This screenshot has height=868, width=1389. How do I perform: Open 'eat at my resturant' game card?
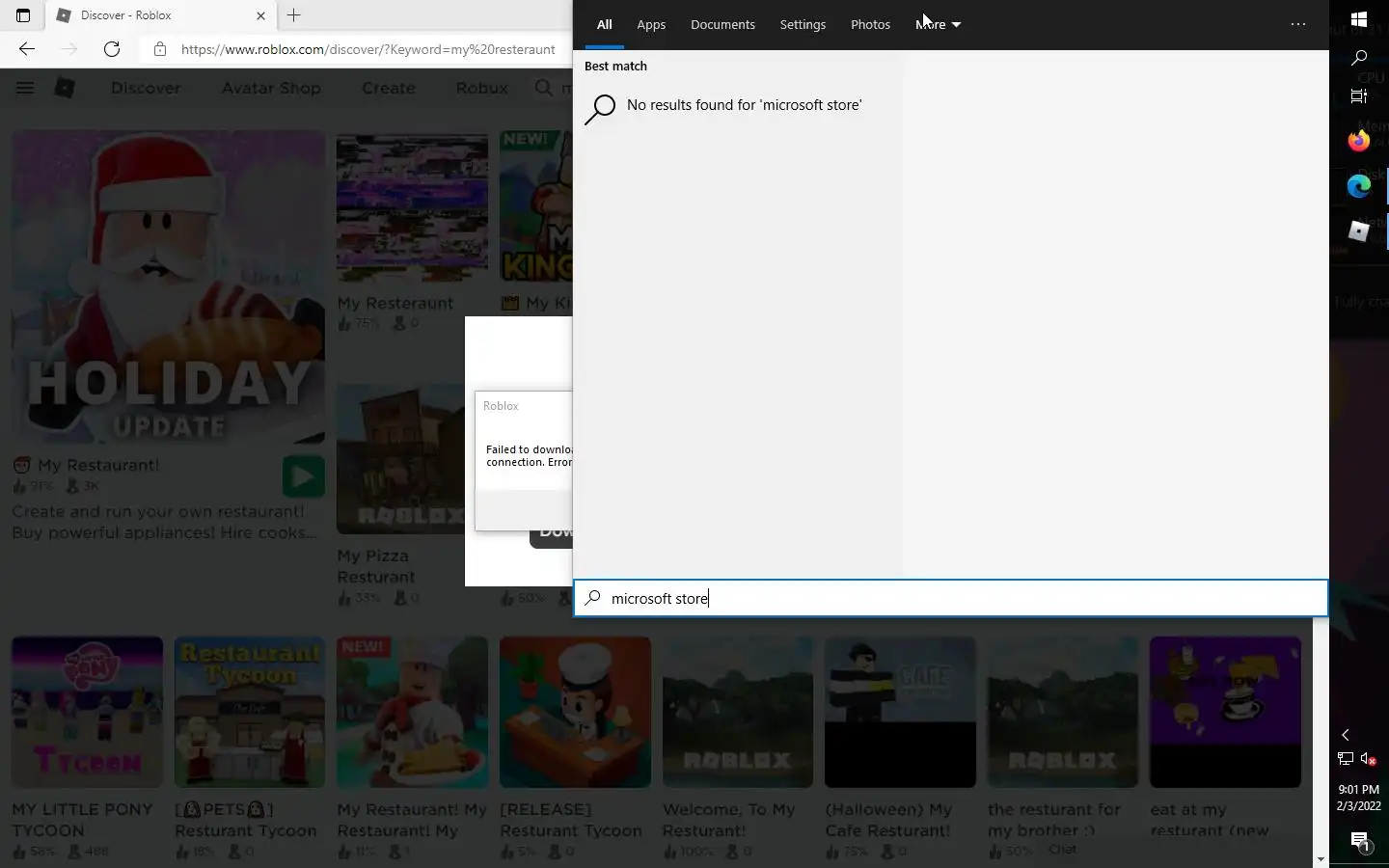point(1225,747)
